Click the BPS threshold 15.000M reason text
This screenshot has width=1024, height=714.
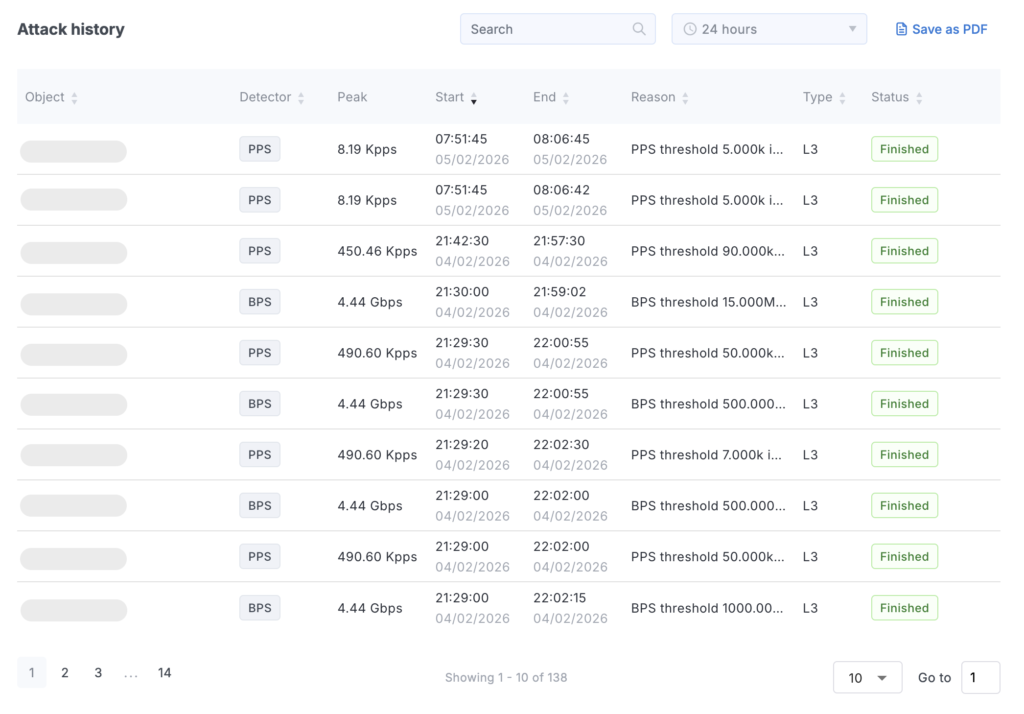709,302
